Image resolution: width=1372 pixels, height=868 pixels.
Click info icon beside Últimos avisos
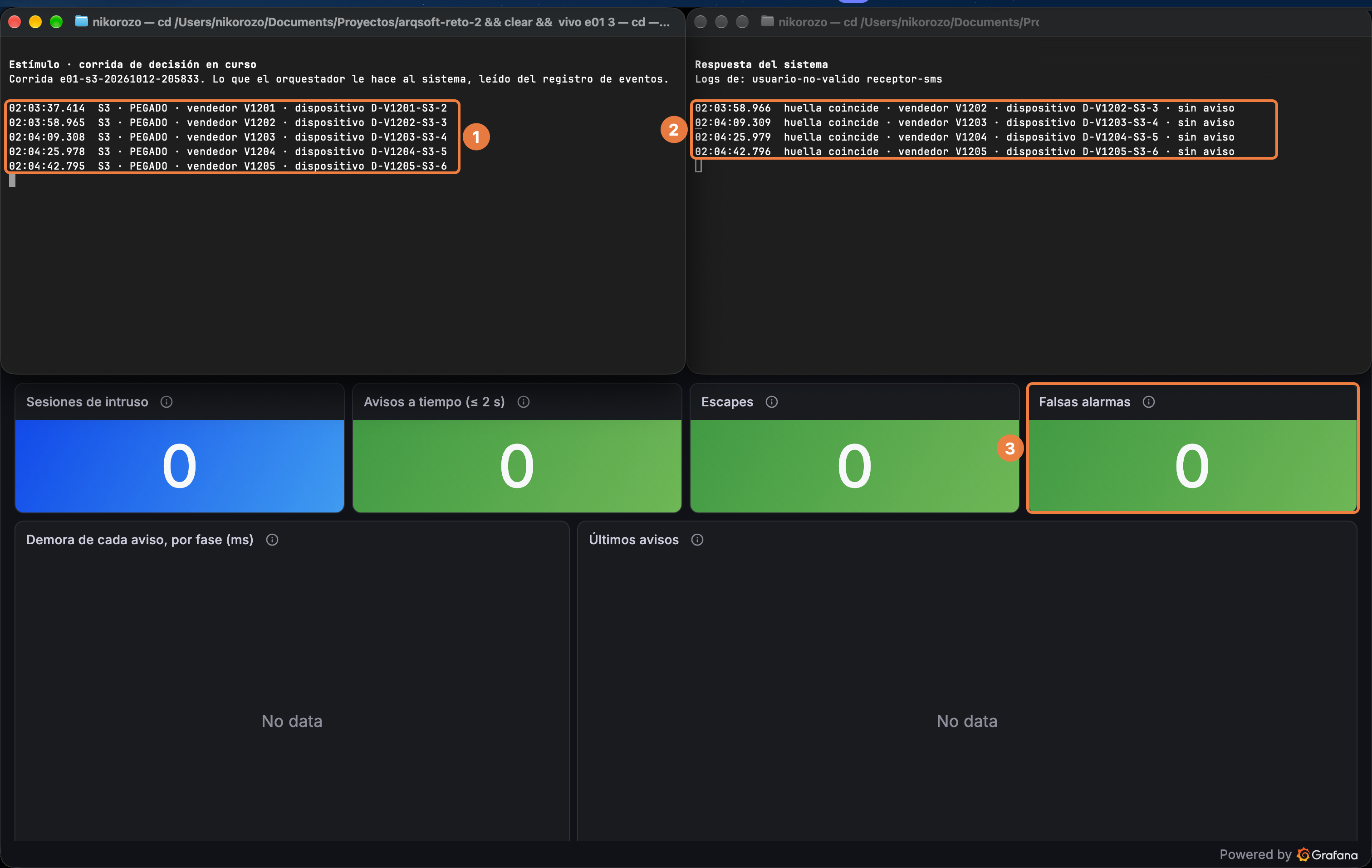pos(697,540)
